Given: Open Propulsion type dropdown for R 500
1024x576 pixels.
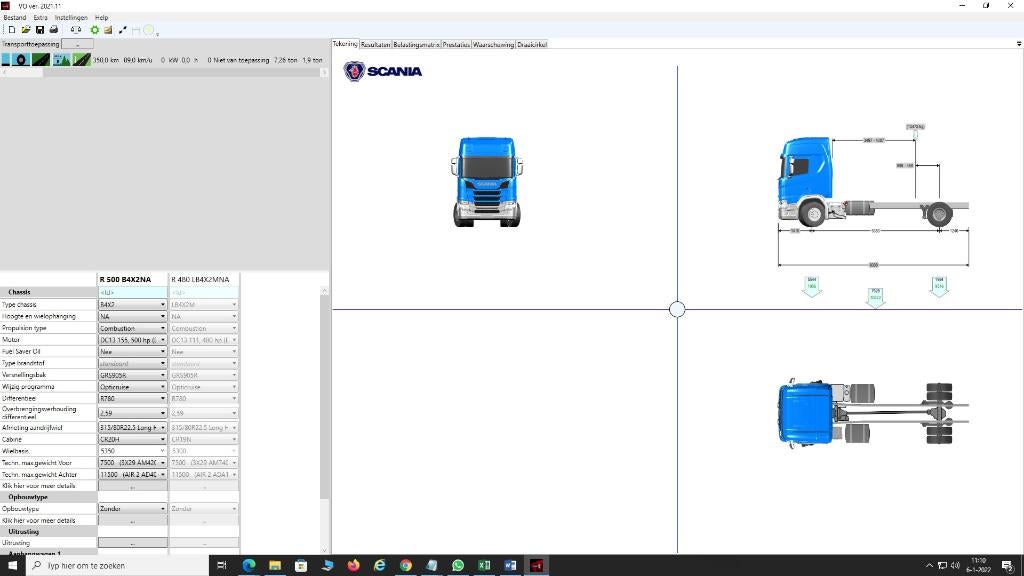Looking at the screenshot, I should 133,328.
